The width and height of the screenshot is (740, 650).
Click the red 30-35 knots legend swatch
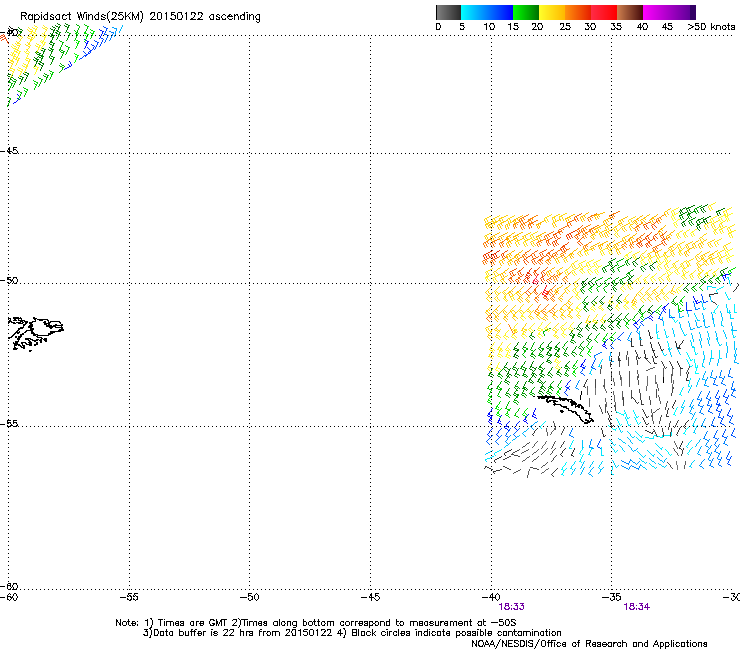coord(604,12)
